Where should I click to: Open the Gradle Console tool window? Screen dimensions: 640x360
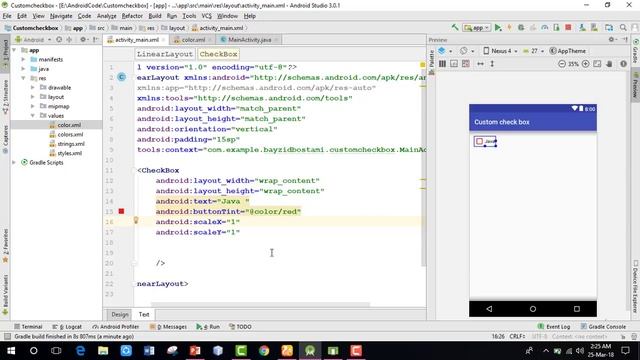pos(603,327)
